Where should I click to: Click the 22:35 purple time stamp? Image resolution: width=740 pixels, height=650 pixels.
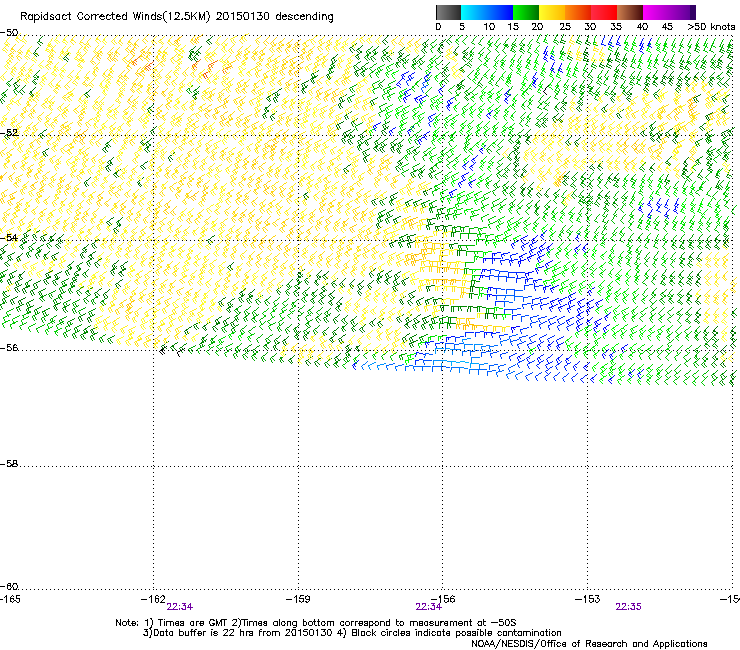629,607
